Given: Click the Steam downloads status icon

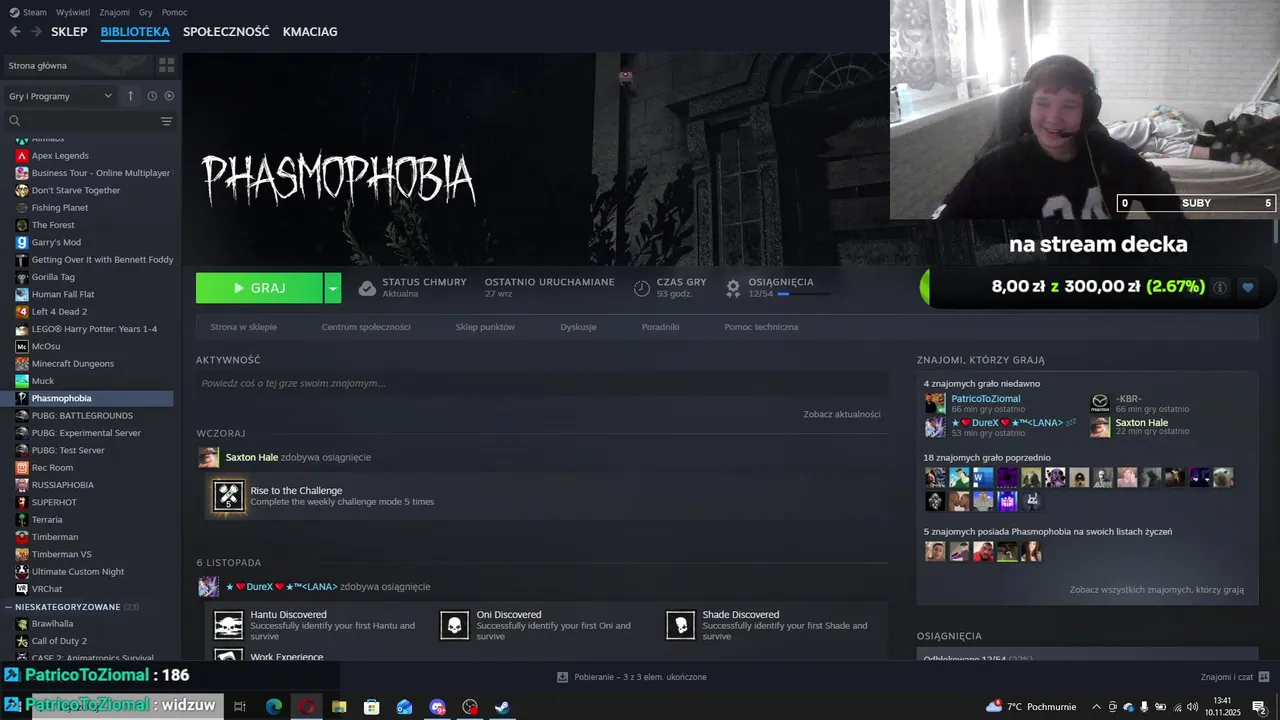Looking at the screenshot, I should (563, 677).
